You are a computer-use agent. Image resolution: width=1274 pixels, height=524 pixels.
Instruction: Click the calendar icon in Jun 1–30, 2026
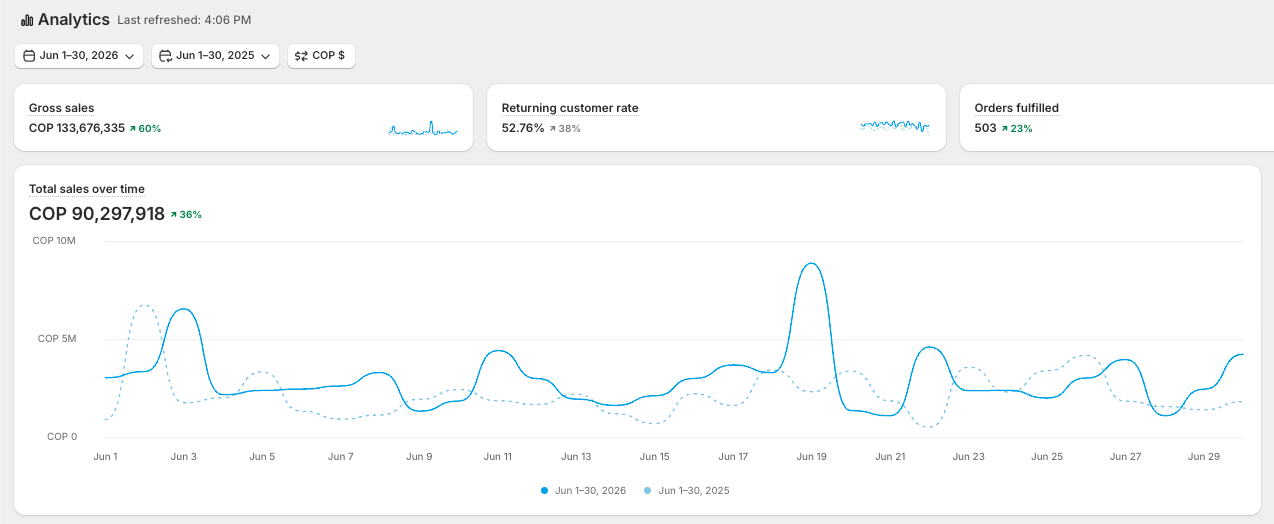click(x=29, y=56)
